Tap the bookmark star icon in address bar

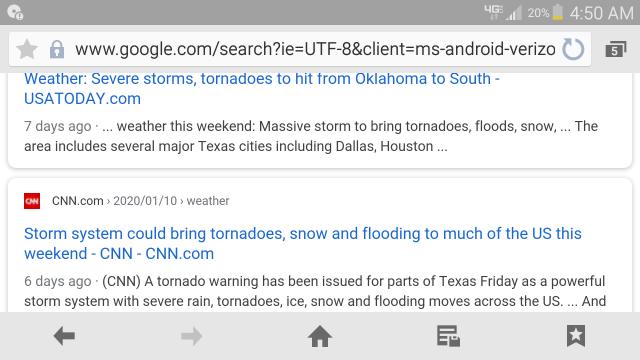coord(27,49)
